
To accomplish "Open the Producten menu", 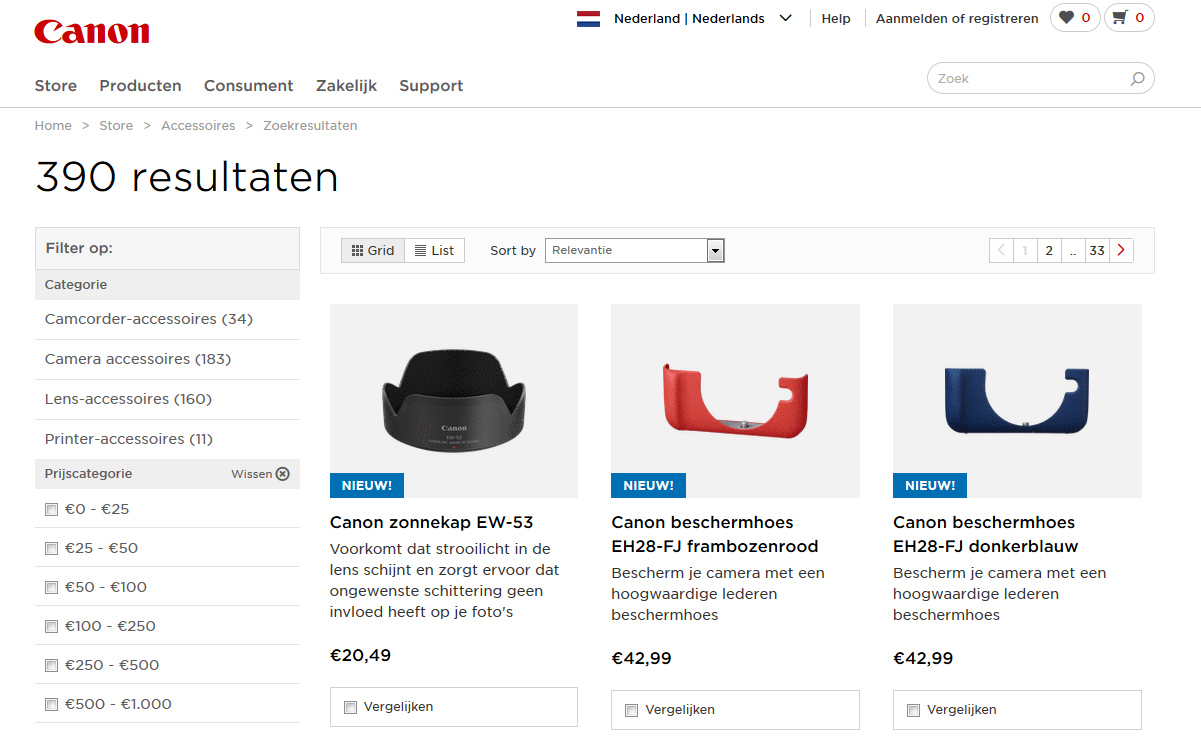I will click(x=140, y=86).
